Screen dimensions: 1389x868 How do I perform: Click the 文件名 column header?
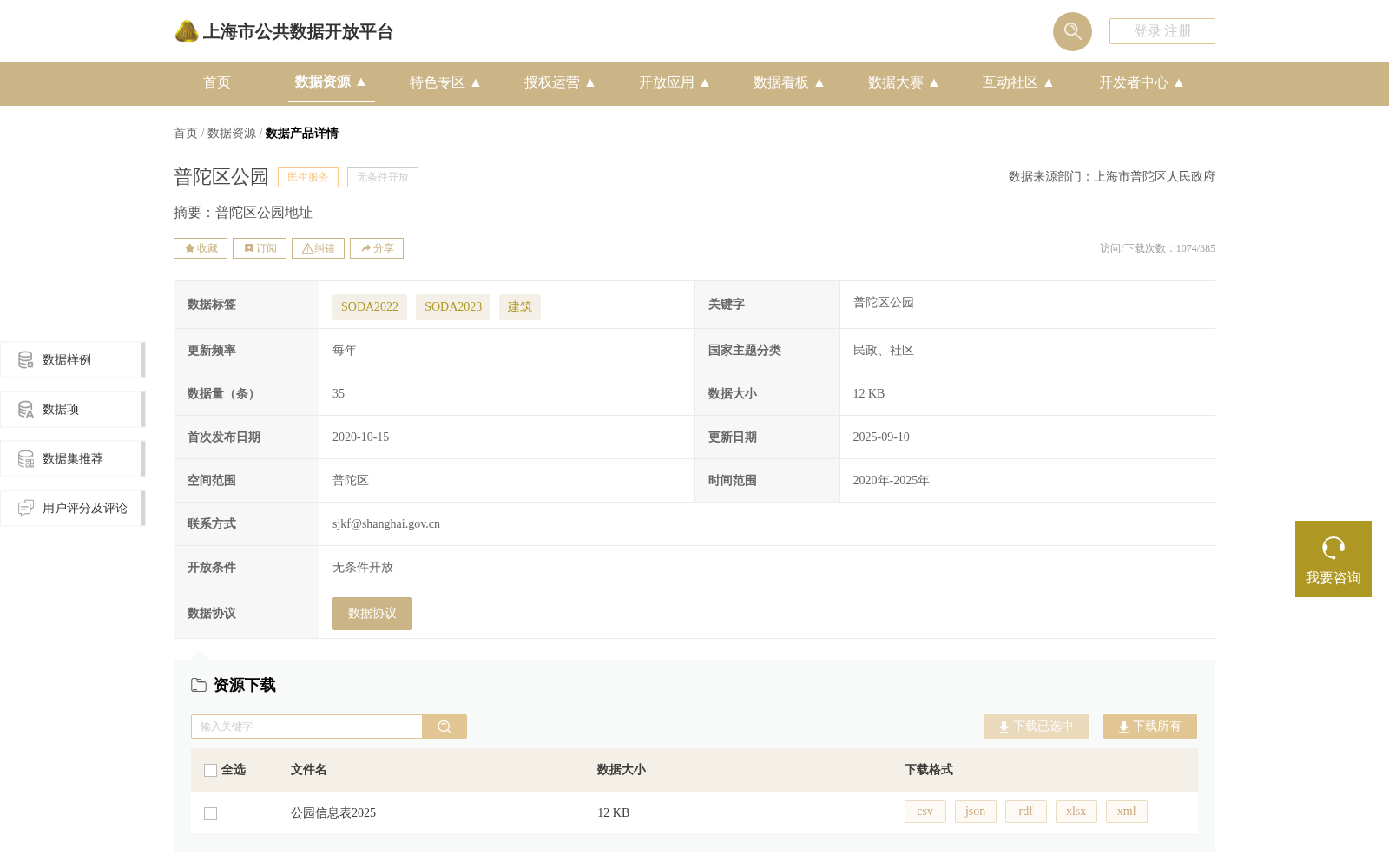coord(309,770)
